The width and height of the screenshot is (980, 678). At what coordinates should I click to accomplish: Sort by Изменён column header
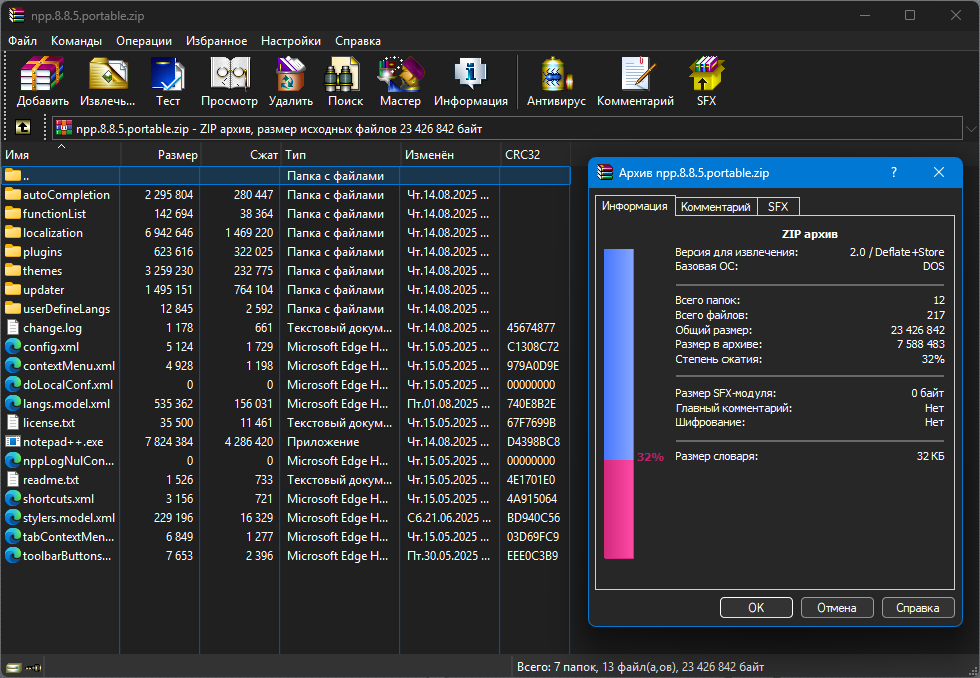tap(450, 154)
